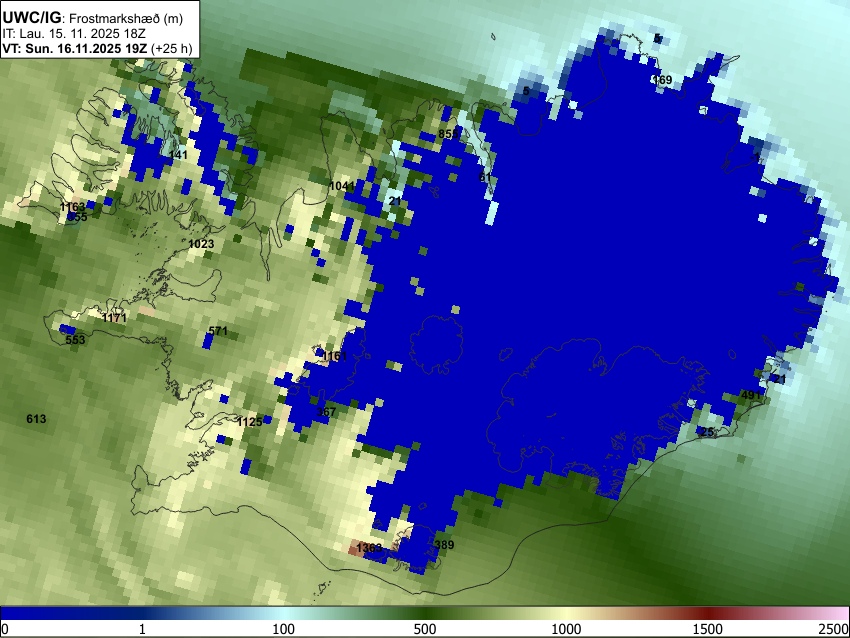Click the map value 491

tap(751, 395)
